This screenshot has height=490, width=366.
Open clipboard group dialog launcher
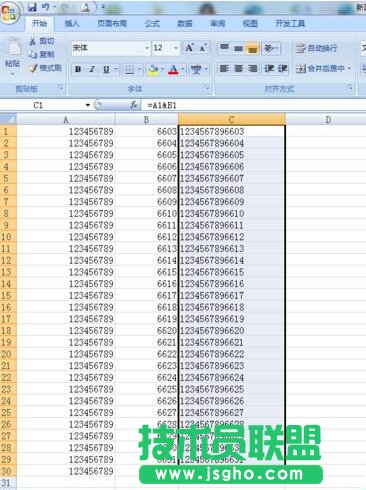60,88
